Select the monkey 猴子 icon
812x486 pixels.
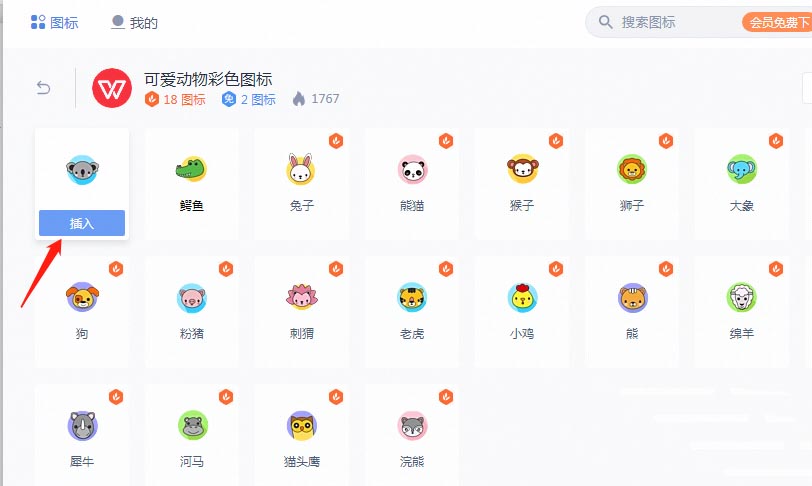click(523, 169)
